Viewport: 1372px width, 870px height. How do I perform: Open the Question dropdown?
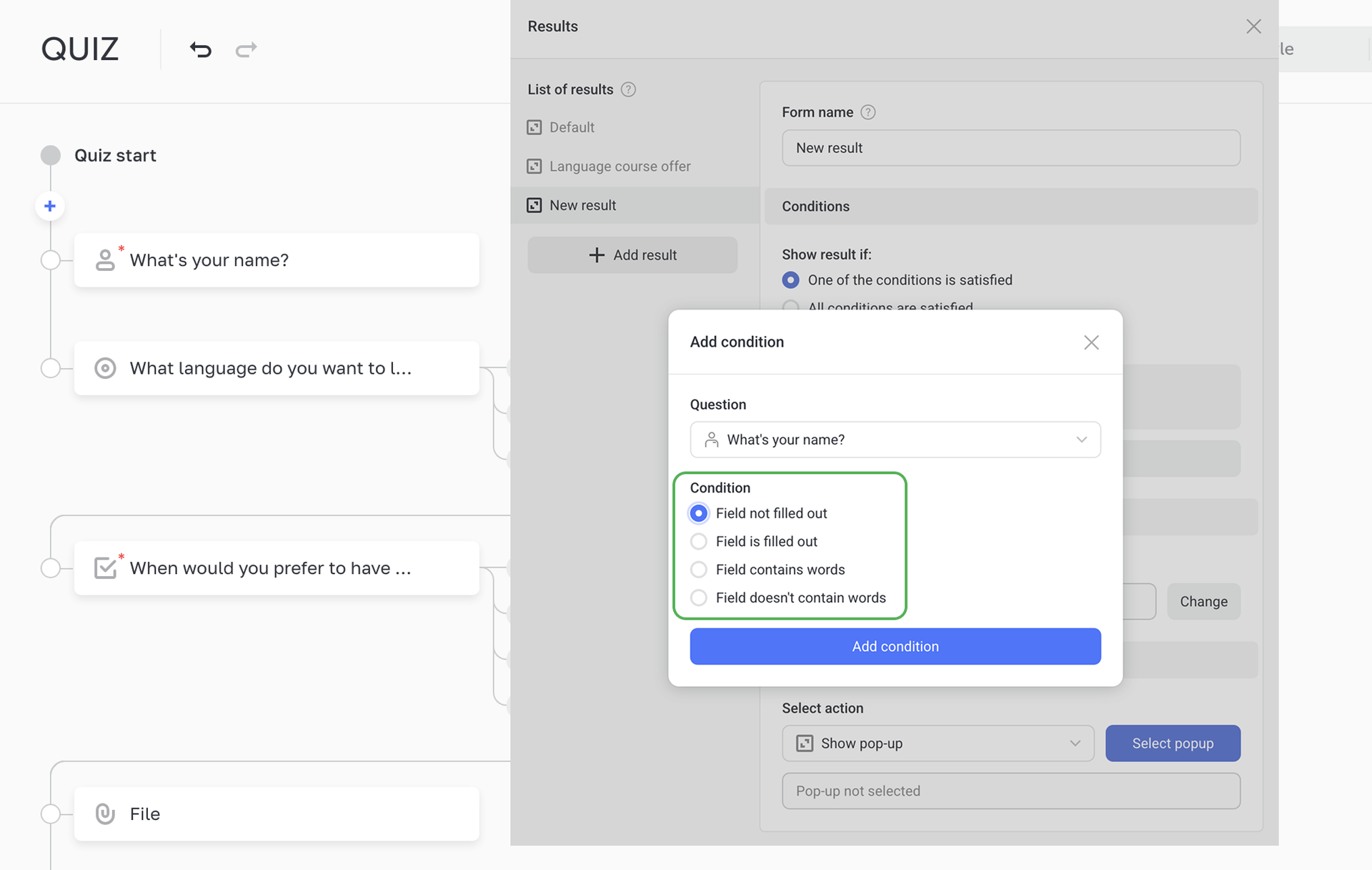pos(895,440)
